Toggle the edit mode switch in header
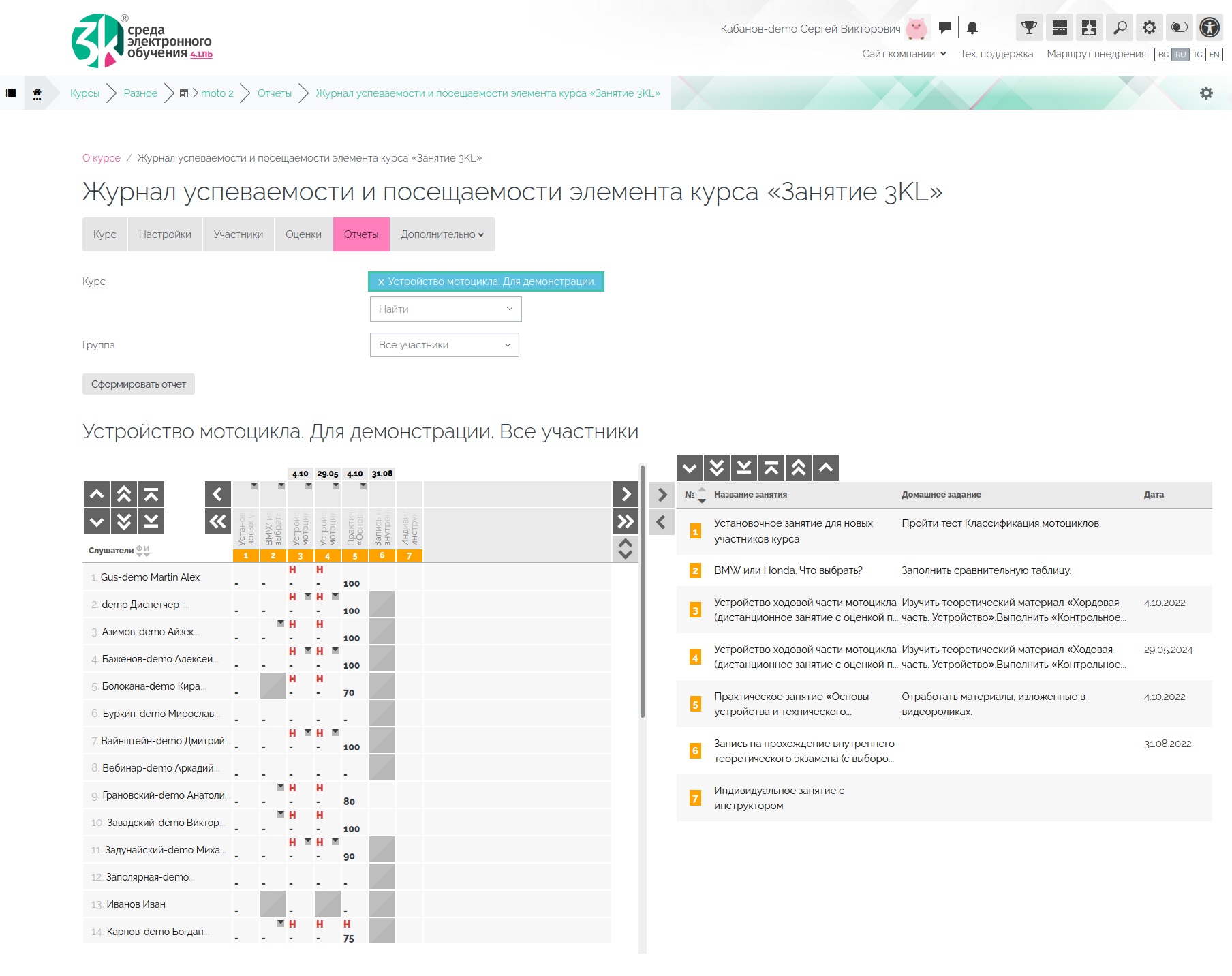The width and height of the screenshot is (1232, 976). click(x=1179, y=28)
